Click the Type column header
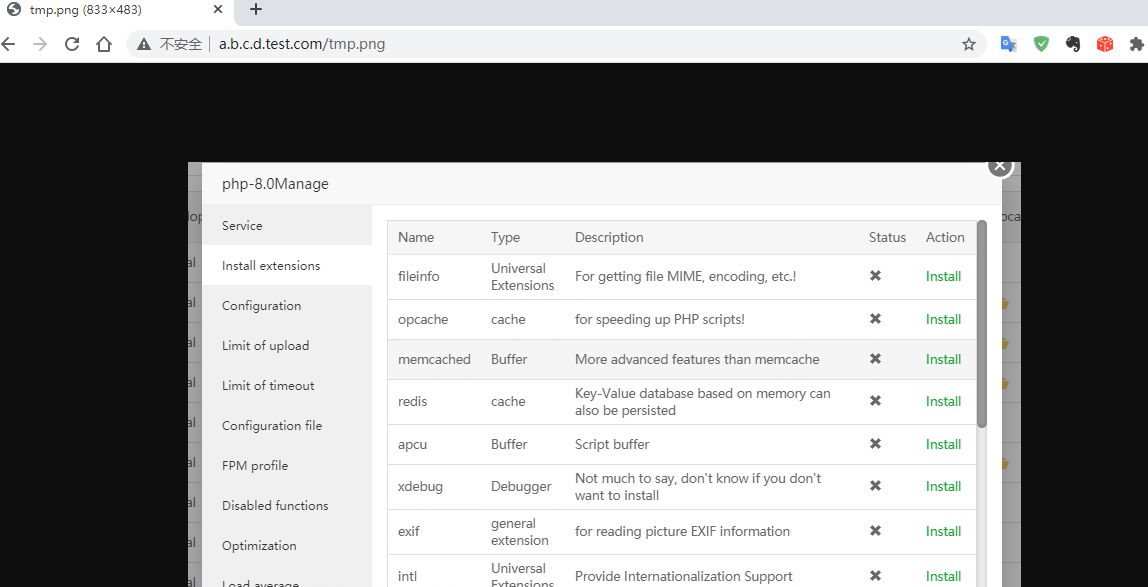The width and height of the screenshot is (1148, 587). (505, 238)
